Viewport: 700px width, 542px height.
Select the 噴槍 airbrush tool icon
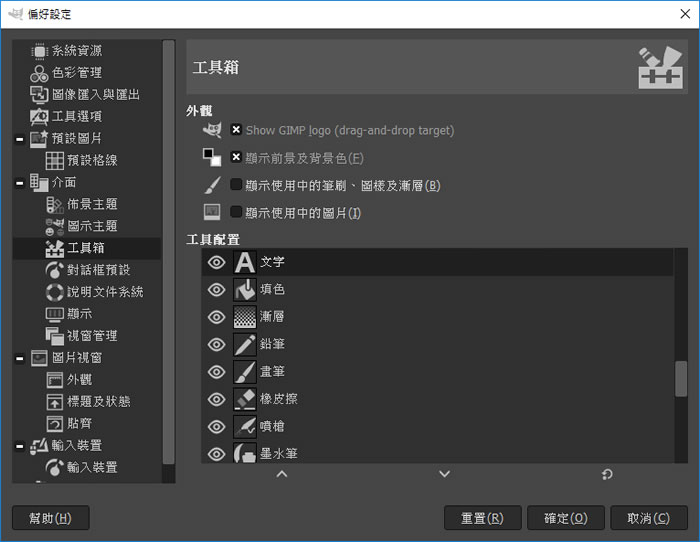coord(245,427)
